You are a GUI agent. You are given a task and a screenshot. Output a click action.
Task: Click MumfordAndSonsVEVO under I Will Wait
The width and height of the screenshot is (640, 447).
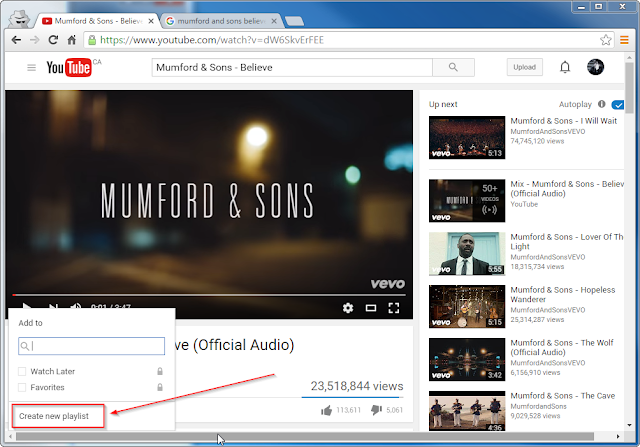coord(548,131)
